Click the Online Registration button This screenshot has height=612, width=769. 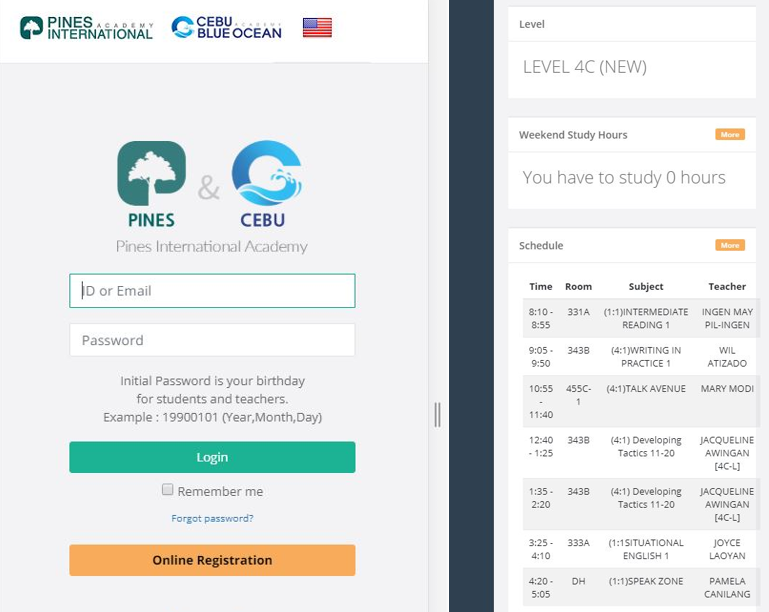coord(212,560)
